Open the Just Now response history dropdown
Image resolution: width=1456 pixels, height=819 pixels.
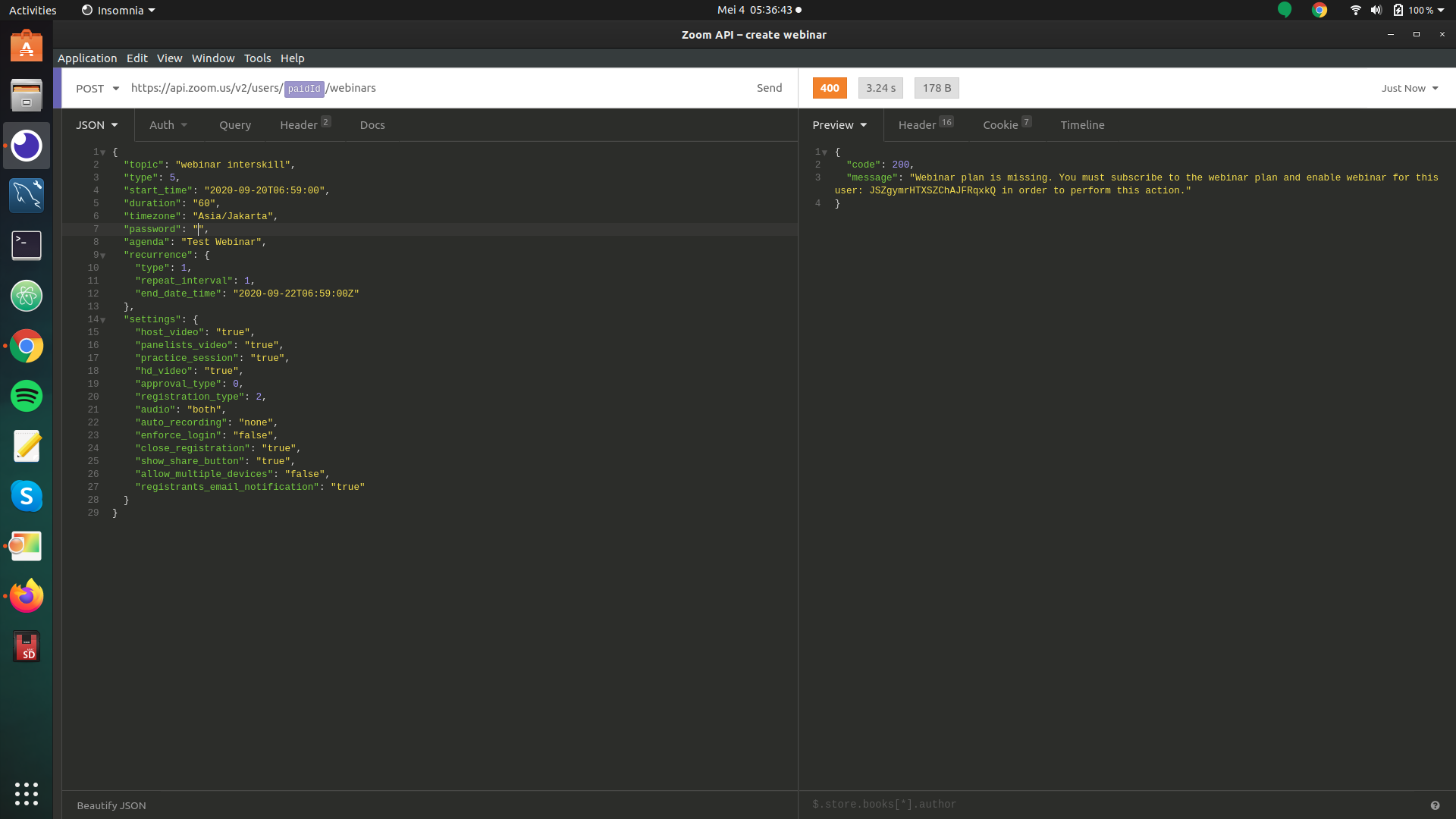coord(1409,89)
